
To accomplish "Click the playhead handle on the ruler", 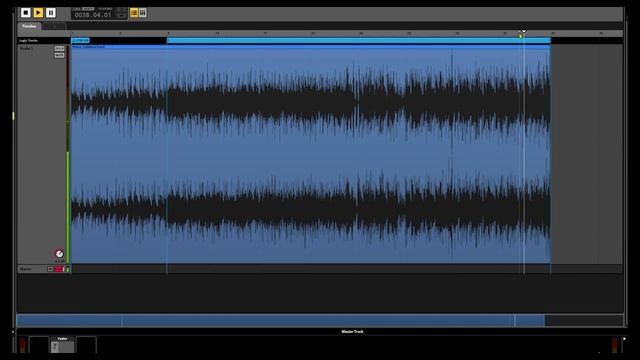I will tap(524, 31).
